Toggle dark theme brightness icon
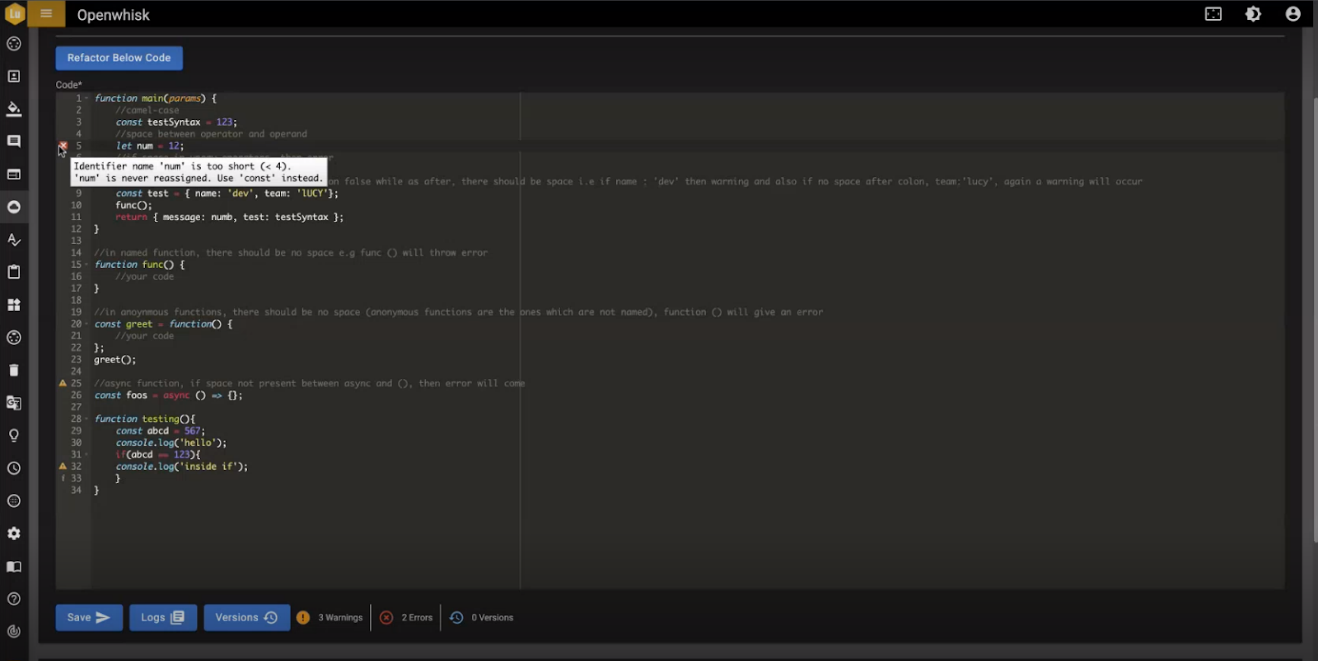The width and height of the screenshot is (1318, 661). pos(1253,14)
